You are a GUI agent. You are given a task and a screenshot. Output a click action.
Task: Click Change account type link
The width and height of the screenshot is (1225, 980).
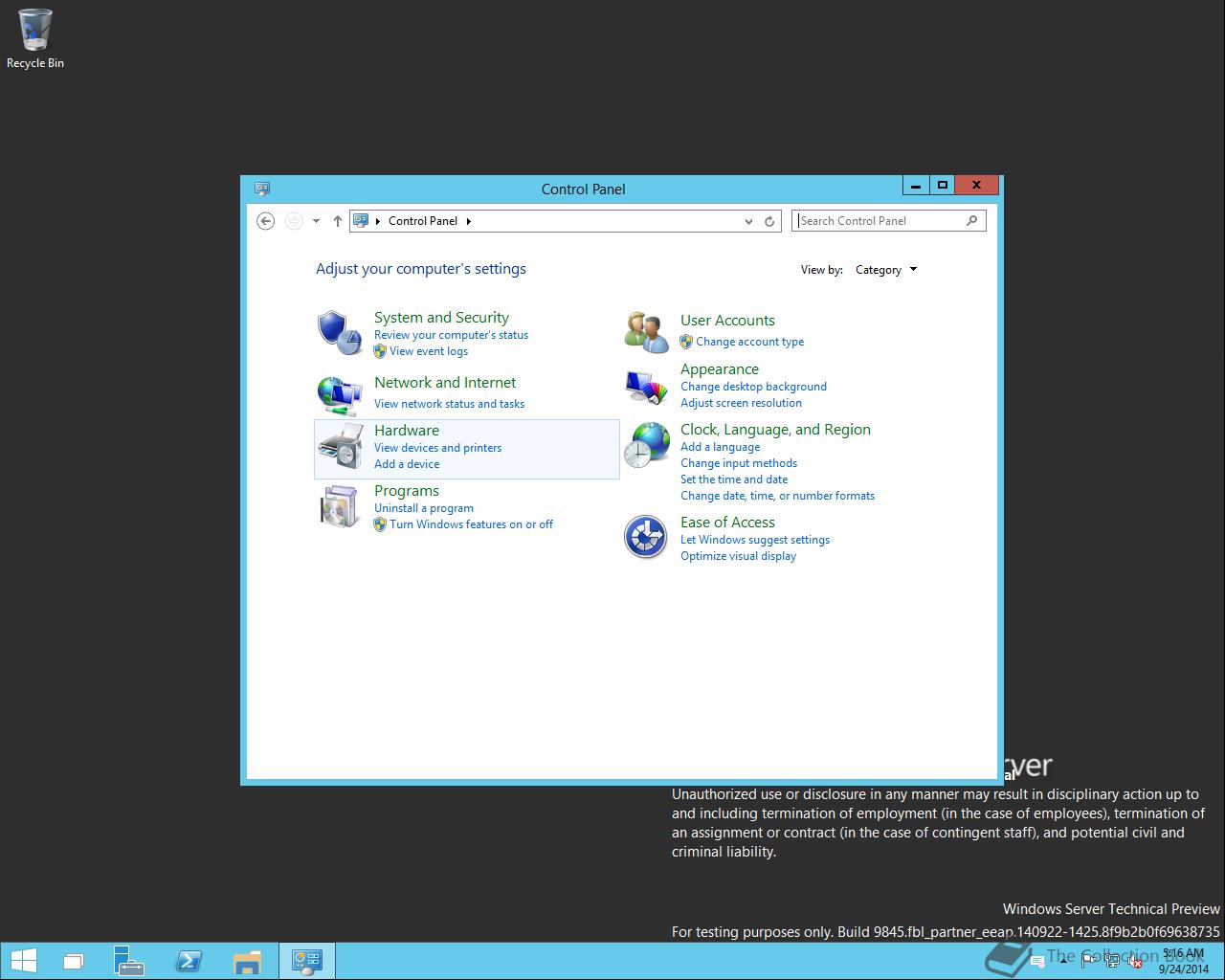[749, 342]
